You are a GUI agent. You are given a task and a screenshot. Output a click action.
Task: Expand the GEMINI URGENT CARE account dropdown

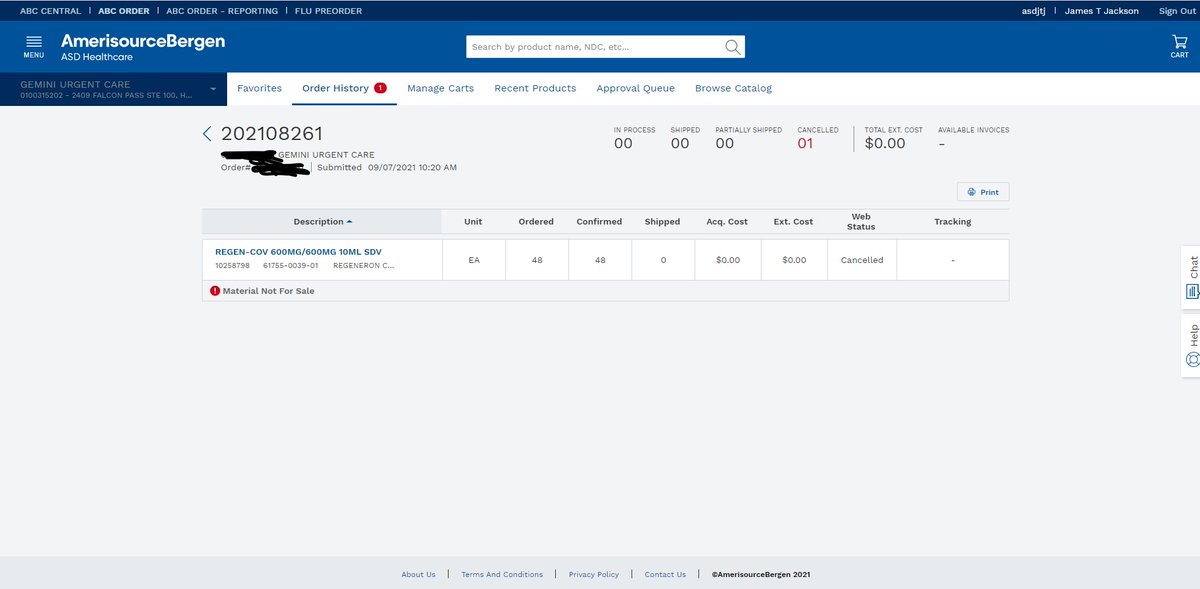click(x=213, y=89)
